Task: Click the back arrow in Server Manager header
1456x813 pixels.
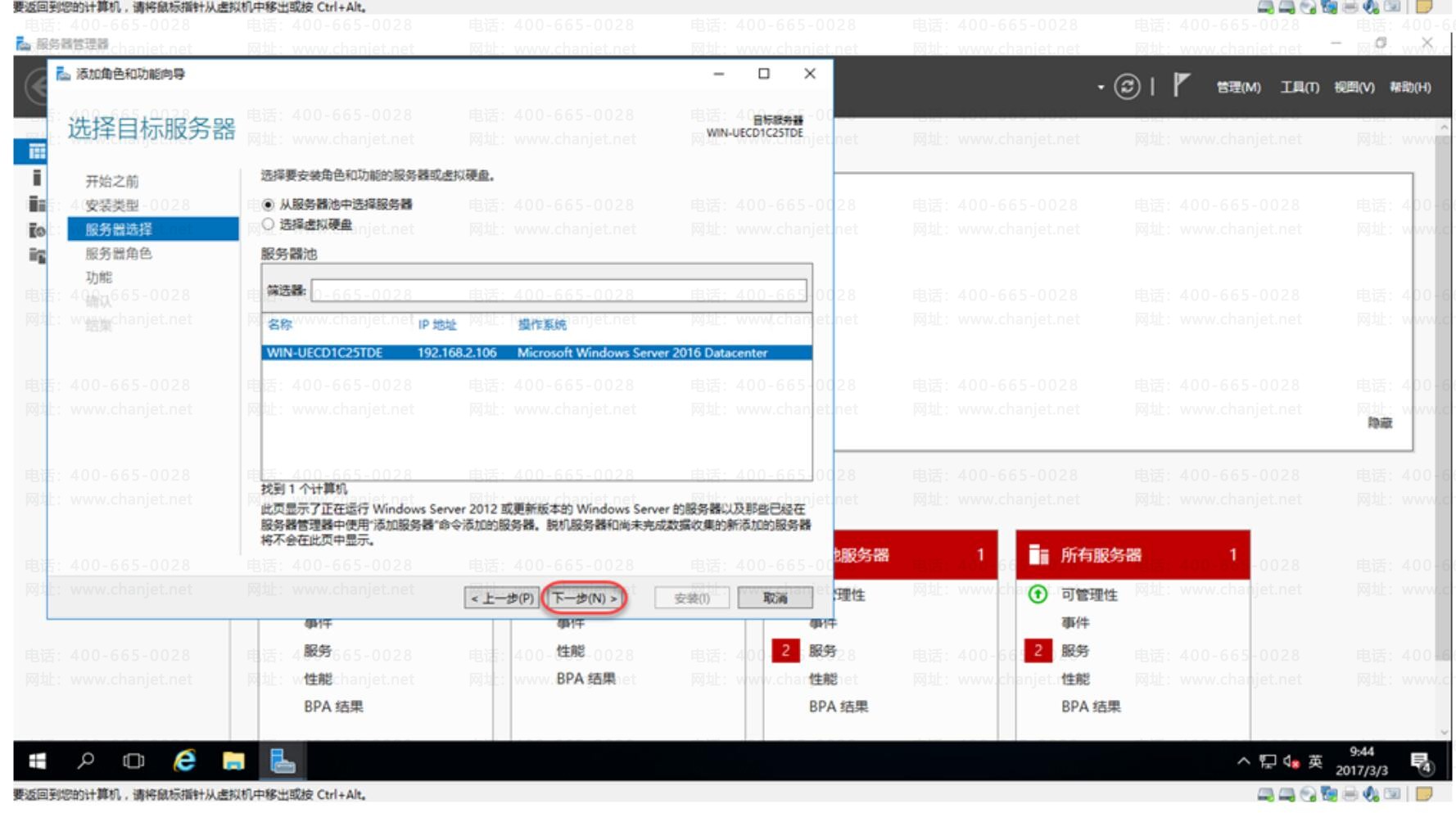Action: [34, 87]
